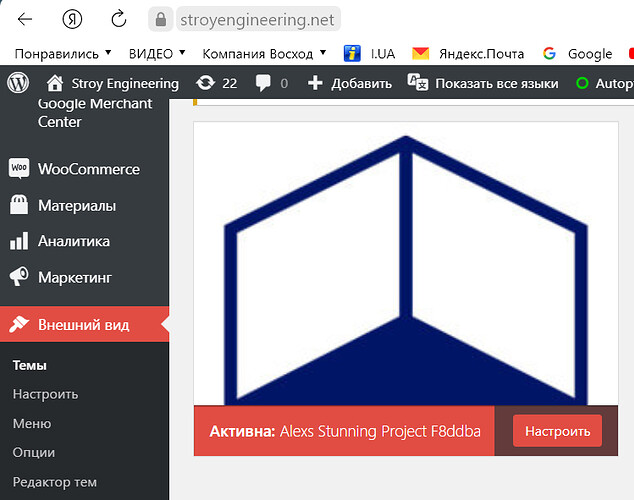Click the plus icon for Добавить
634x500 pixels.
pos(315,83)
